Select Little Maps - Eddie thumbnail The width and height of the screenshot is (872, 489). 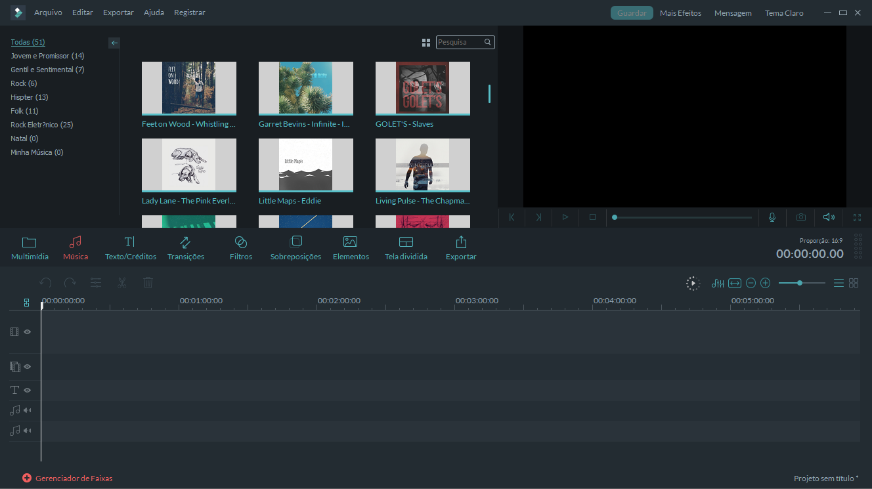[x=306, y=165]
